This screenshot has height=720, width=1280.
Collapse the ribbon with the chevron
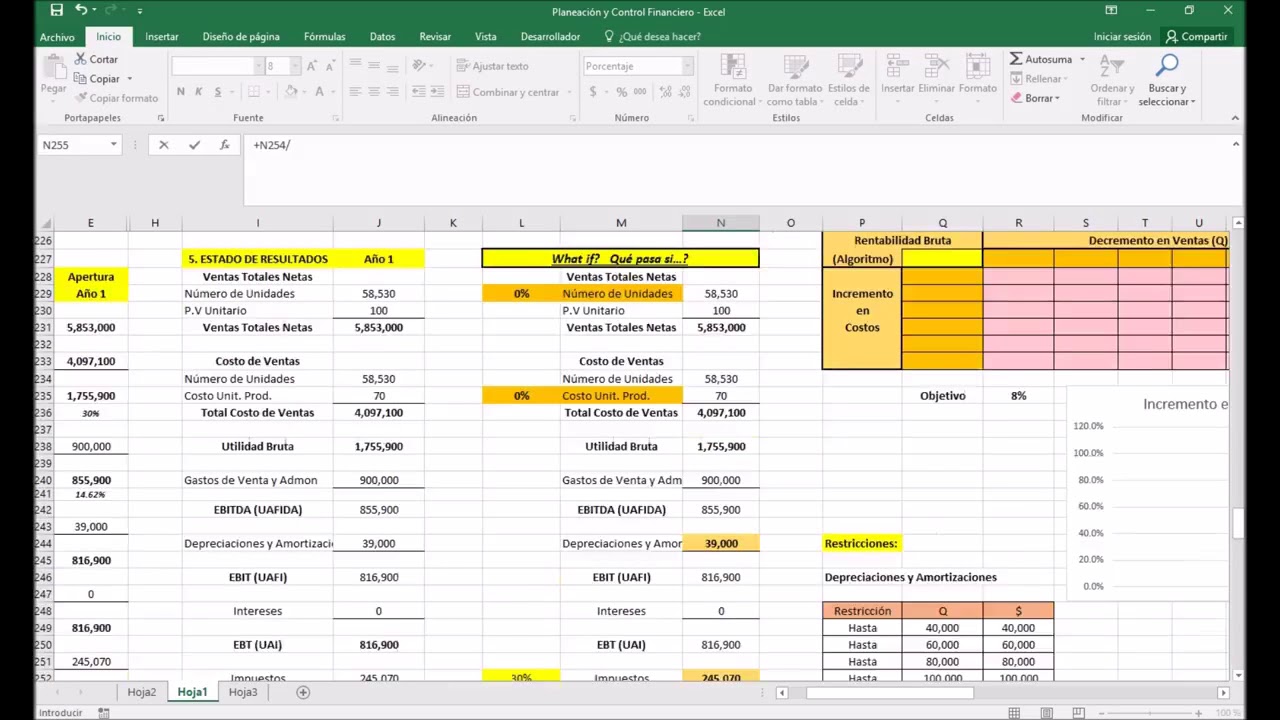point(1235,118)
